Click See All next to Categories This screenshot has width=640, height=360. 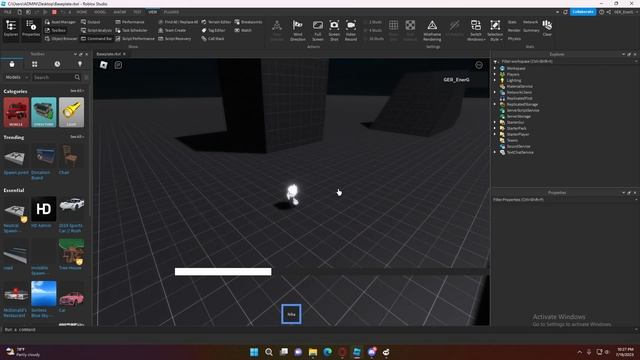coord(77,91)
